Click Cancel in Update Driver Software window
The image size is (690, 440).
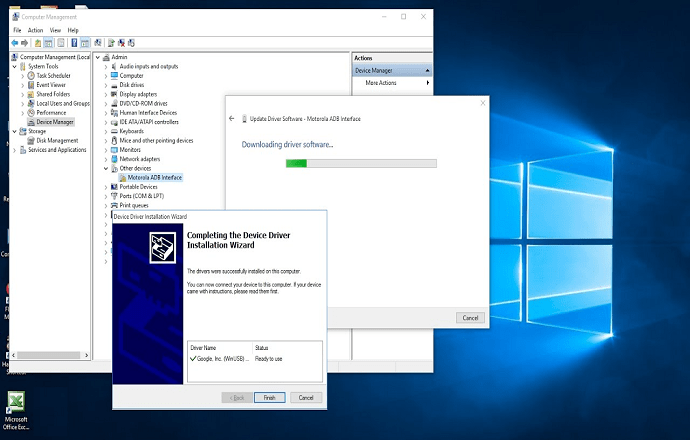click(x=470, y=318)
